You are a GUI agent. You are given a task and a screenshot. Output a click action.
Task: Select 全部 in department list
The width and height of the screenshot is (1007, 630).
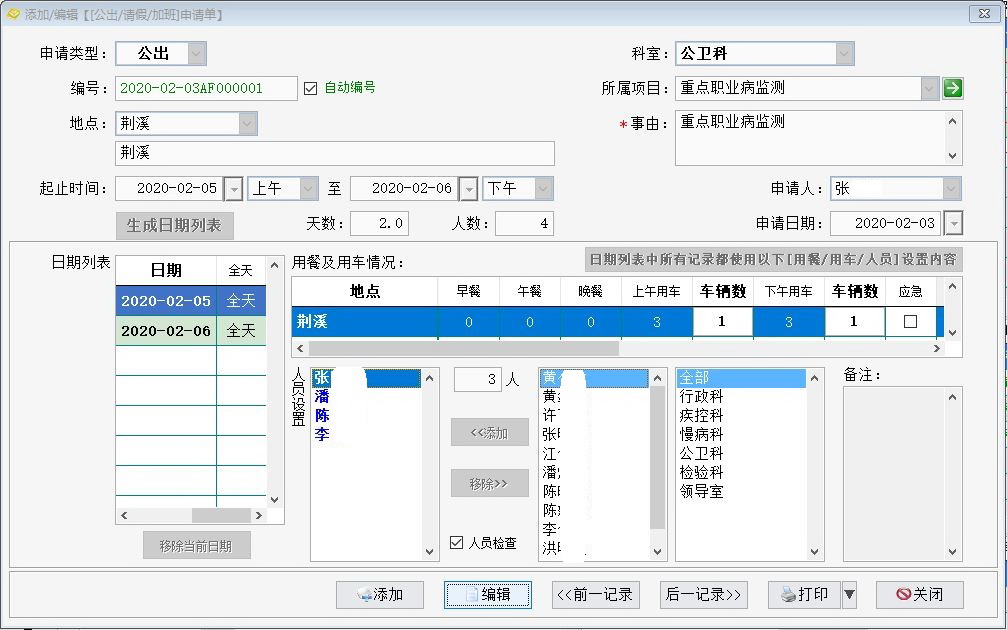point(741,378)
